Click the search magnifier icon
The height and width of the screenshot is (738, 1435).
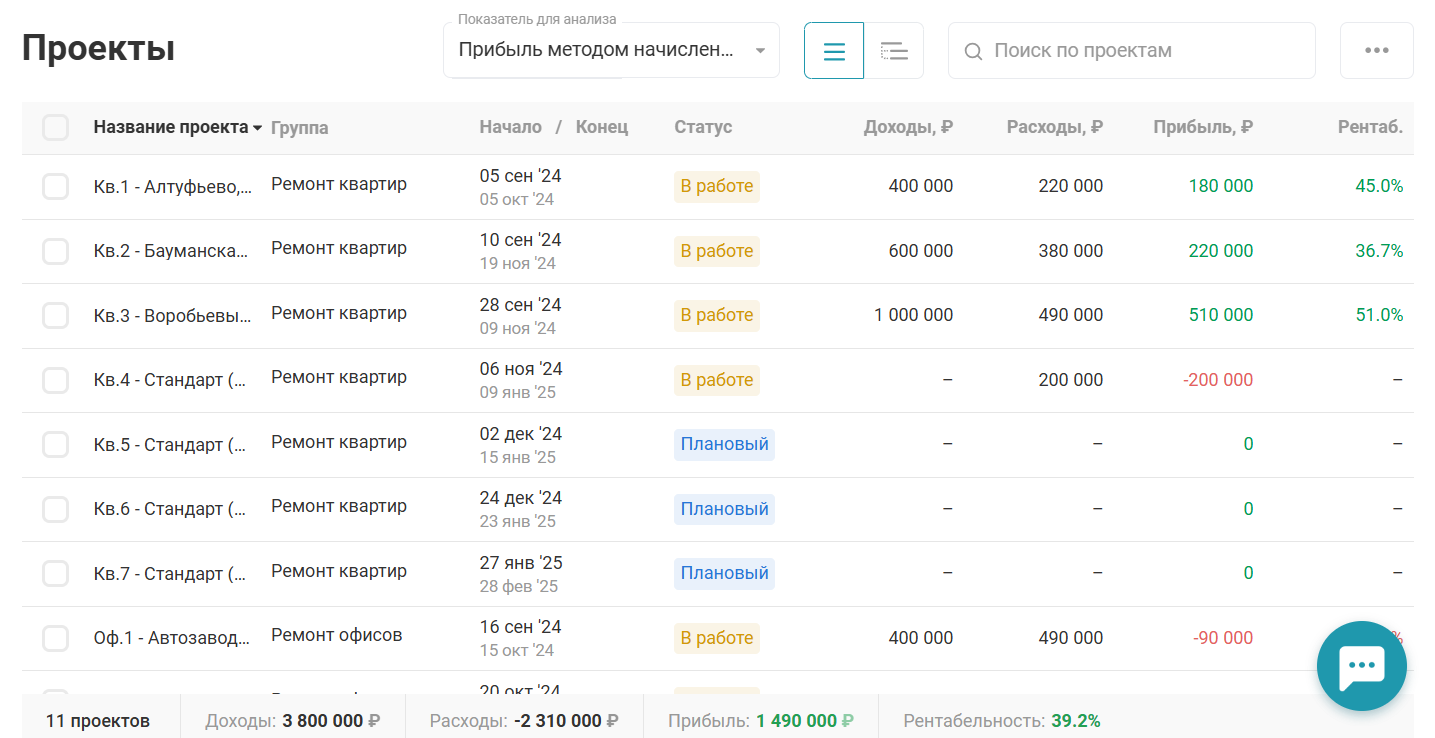[973, 50]
